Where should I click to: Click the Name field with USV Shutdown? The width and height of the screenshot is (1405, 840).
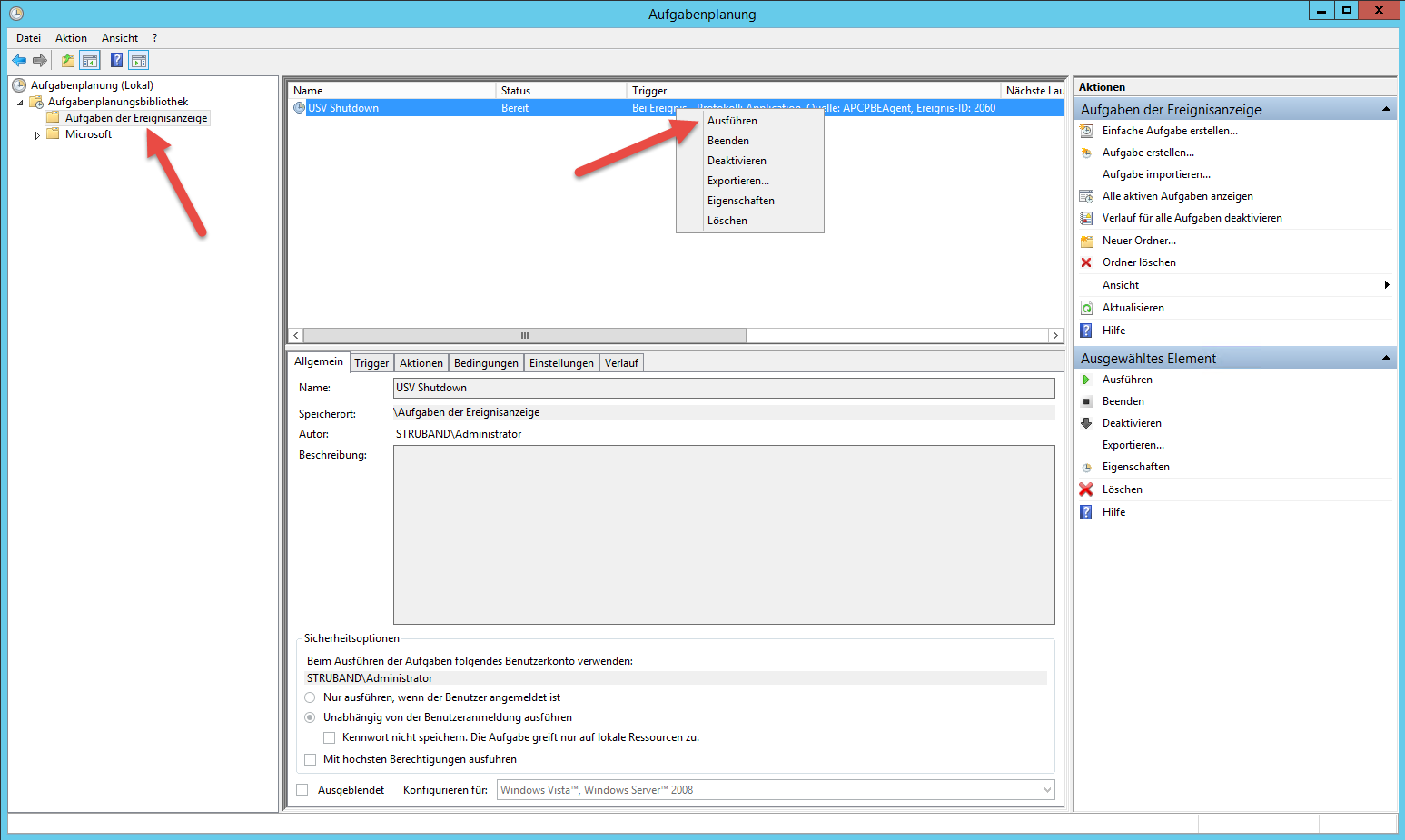(x=723, y=388)
